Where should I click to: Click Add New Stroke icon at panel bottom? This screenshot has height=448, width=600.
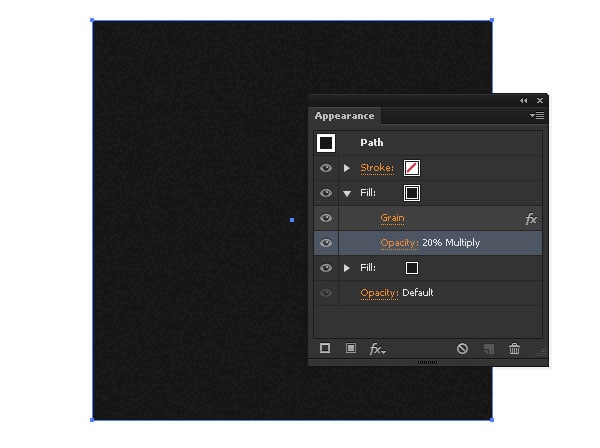325,348
